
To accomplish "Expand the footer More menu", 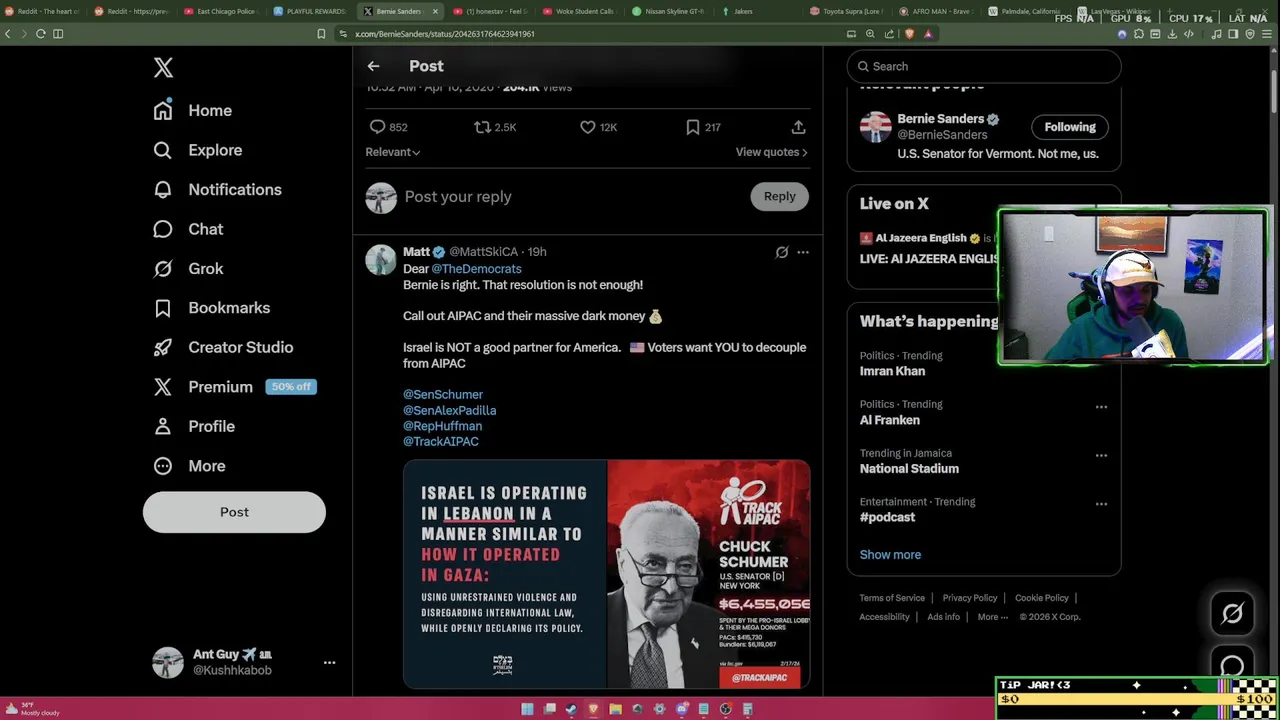I will coord(993,617).
